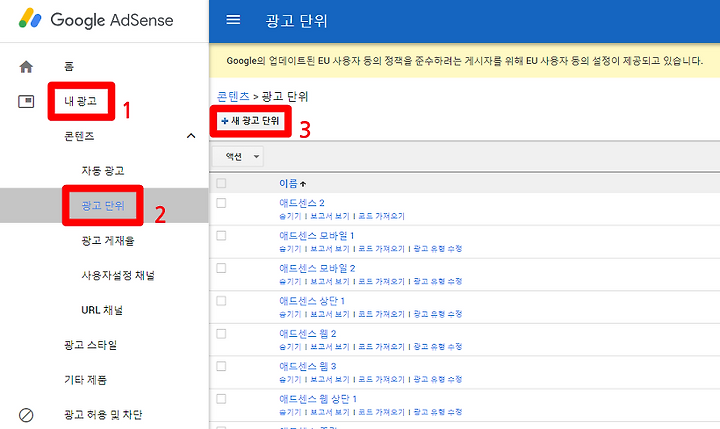Open the 애드센스 상단 1 ad unit

point(312,301)
